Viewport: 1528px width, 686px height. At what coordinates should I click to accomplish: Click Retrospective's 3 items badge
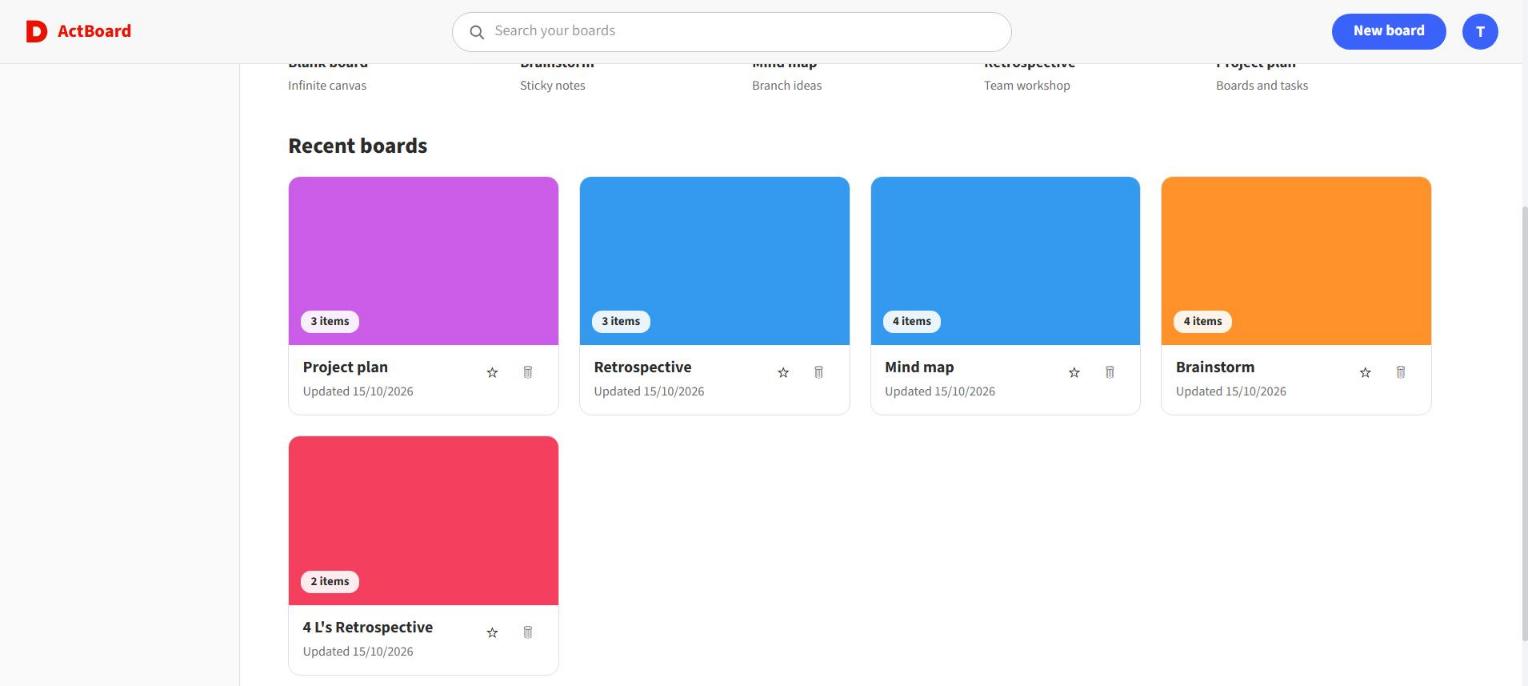(x=621, y=321)
